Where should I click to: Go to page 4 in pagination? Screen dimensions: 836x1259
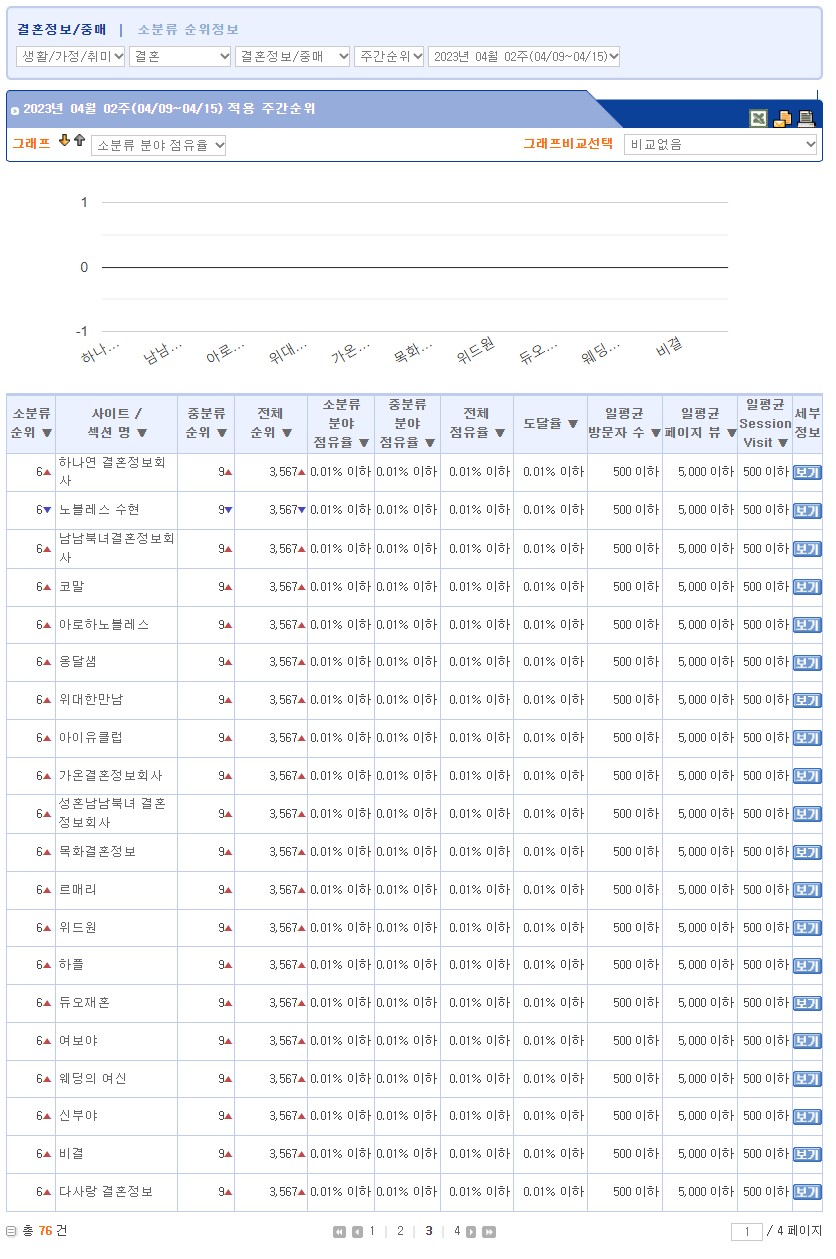click(457, 1231)
